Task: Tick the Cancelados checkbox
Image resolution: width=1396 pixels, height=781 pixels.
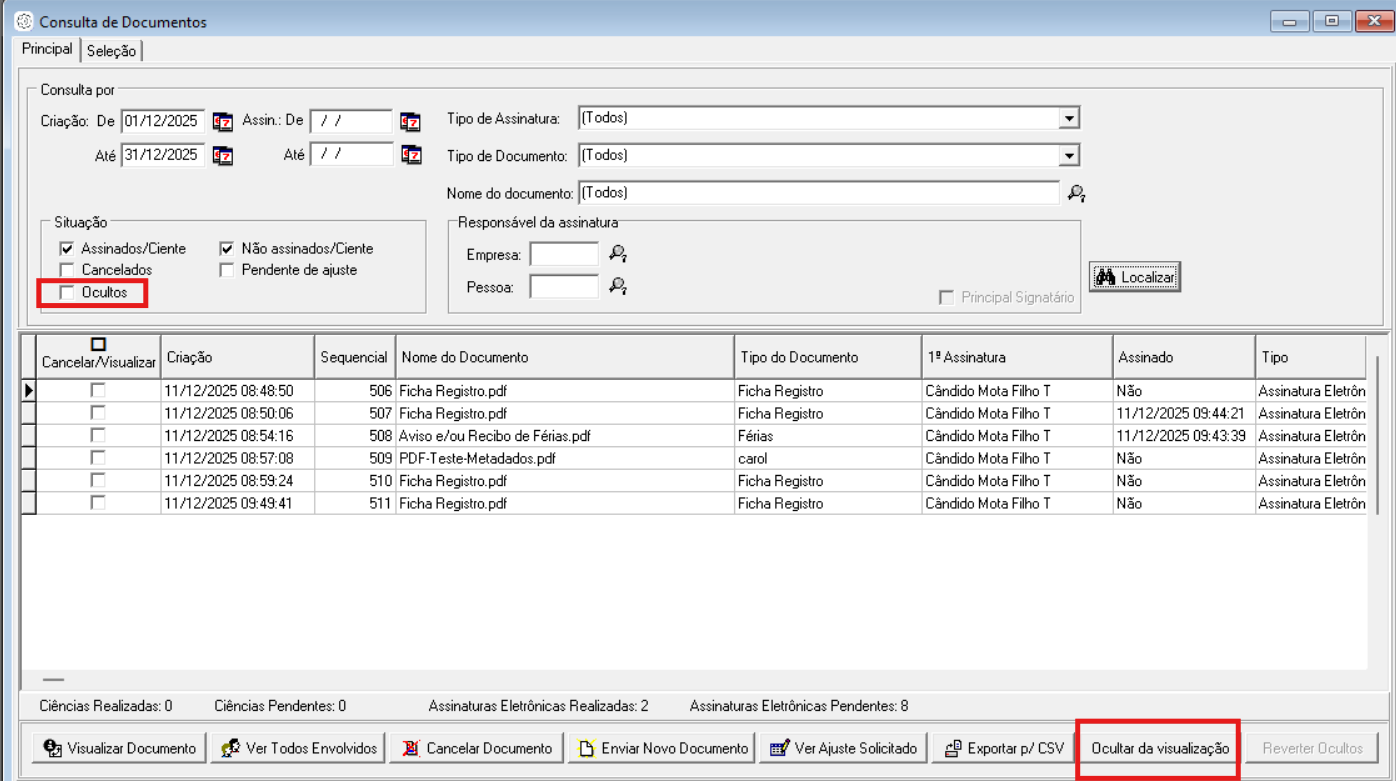Action: (67, 270)
